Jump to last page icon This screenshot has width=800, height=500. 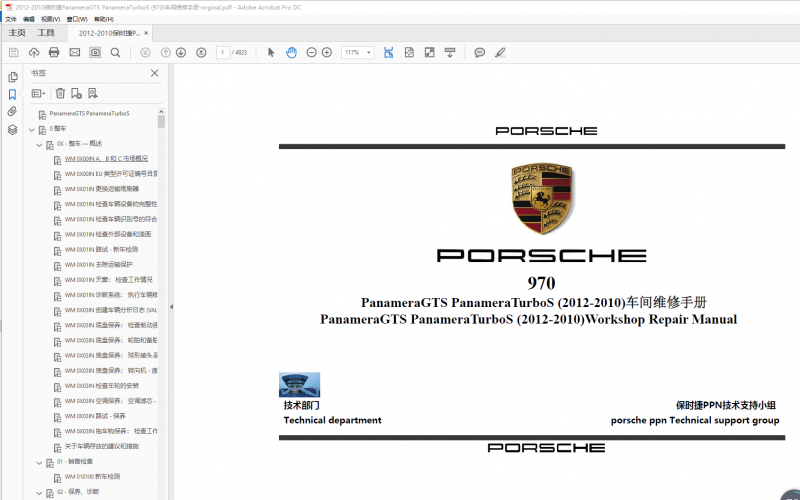click(202, 52)
